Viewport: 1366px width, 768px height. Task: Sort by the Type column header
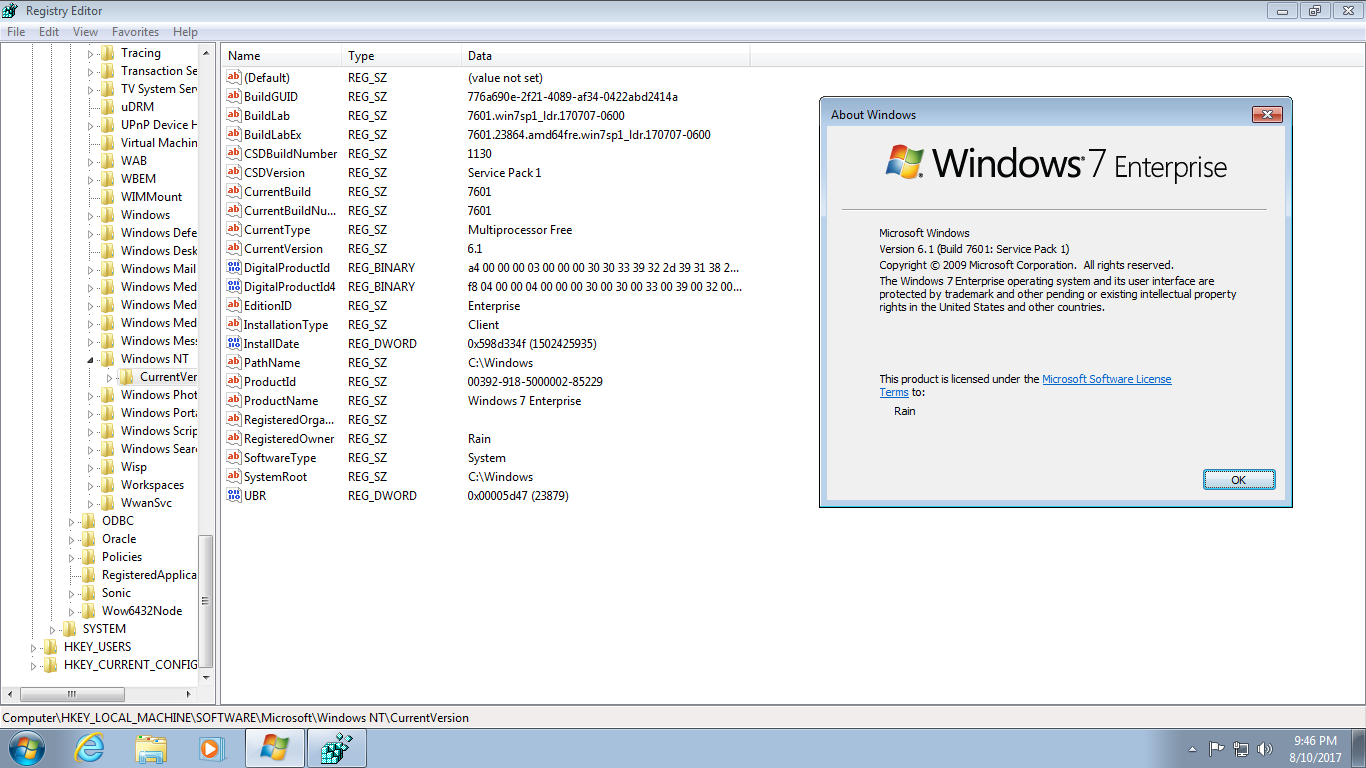[x=402, y=56]
